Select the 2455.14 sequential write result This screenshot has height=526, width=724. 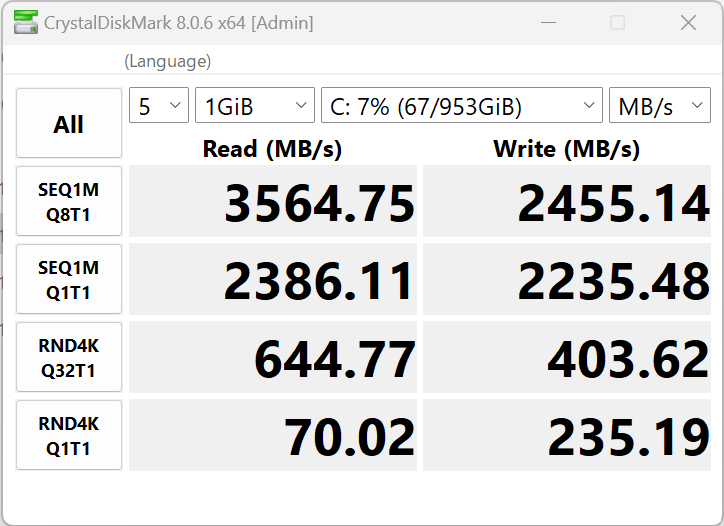coord(567,201)
